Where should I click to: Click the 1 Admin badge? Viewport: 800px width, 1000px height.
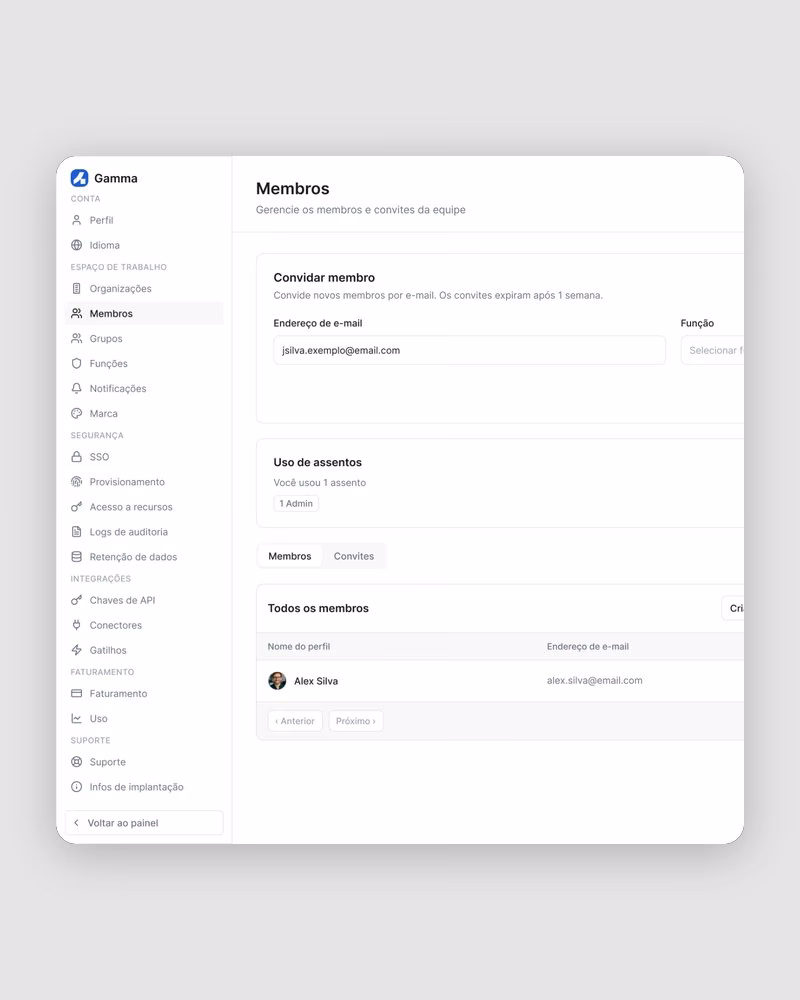point(296,503)
